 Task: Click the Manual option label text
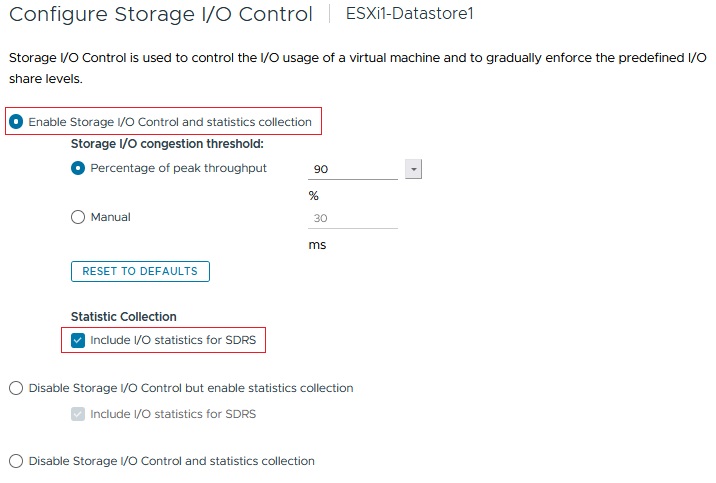[x=110, y=217]
